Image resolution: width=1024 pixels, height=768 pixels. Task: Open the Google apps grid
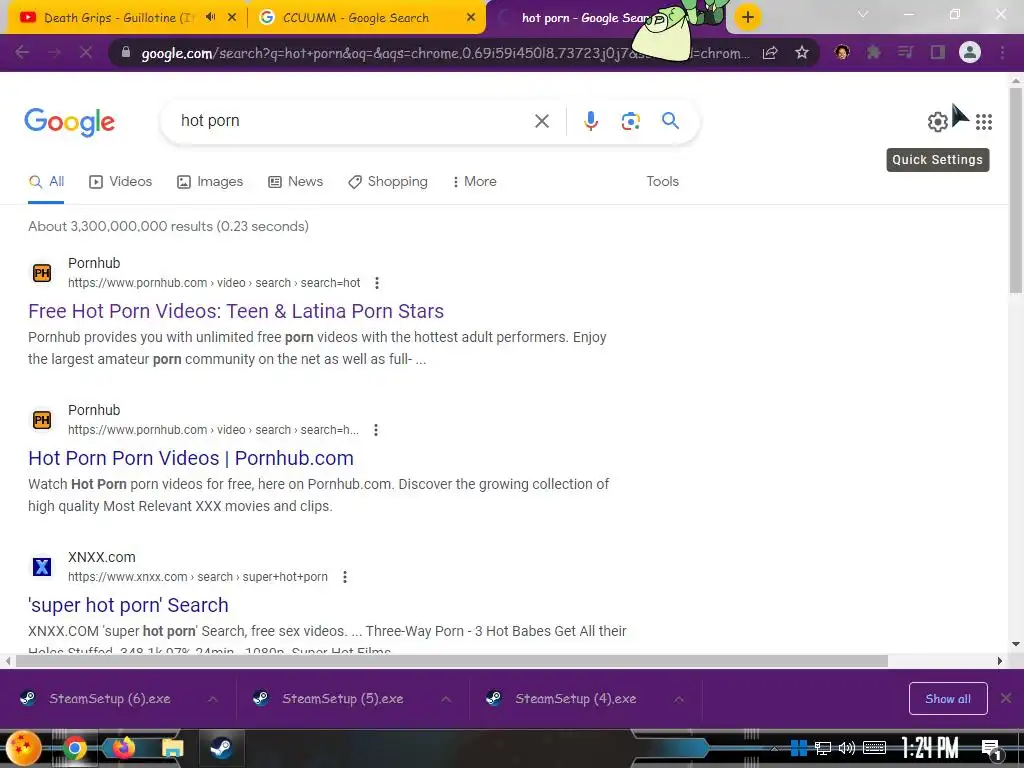[x=984, y=121]
